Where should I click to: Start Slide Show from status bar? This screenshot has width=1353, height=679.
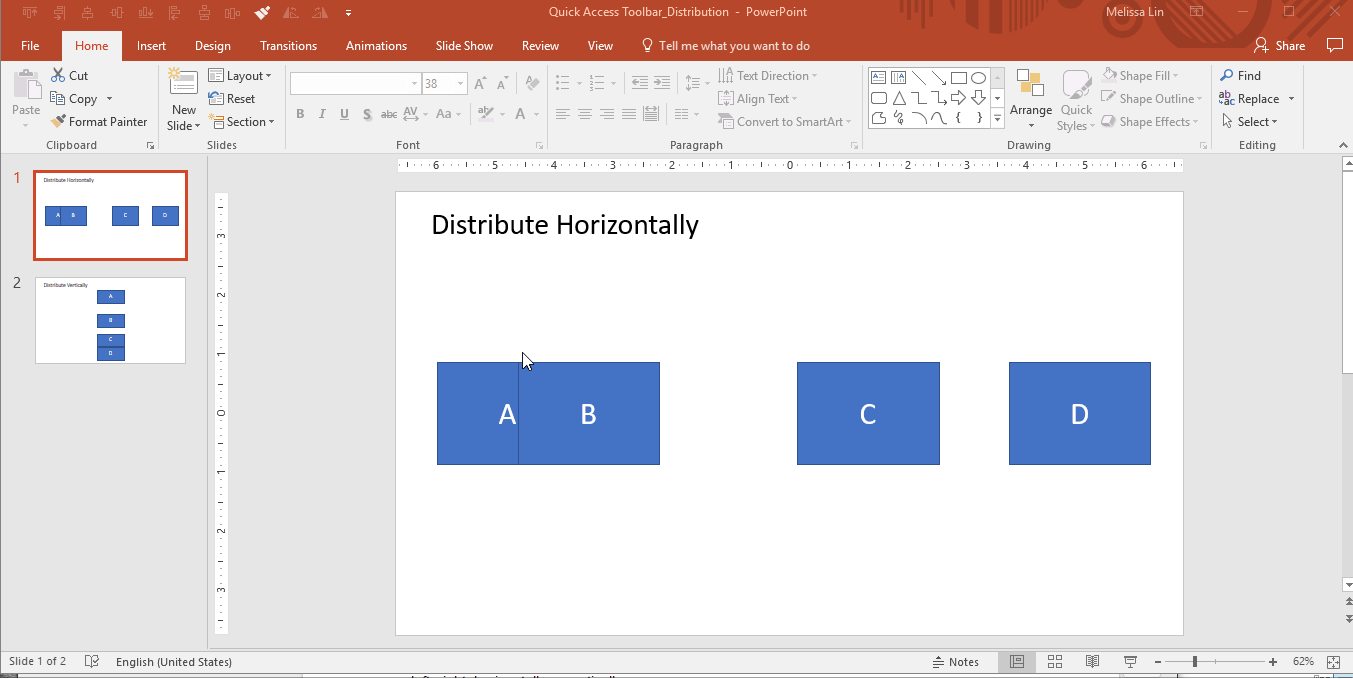[1130, 662]
